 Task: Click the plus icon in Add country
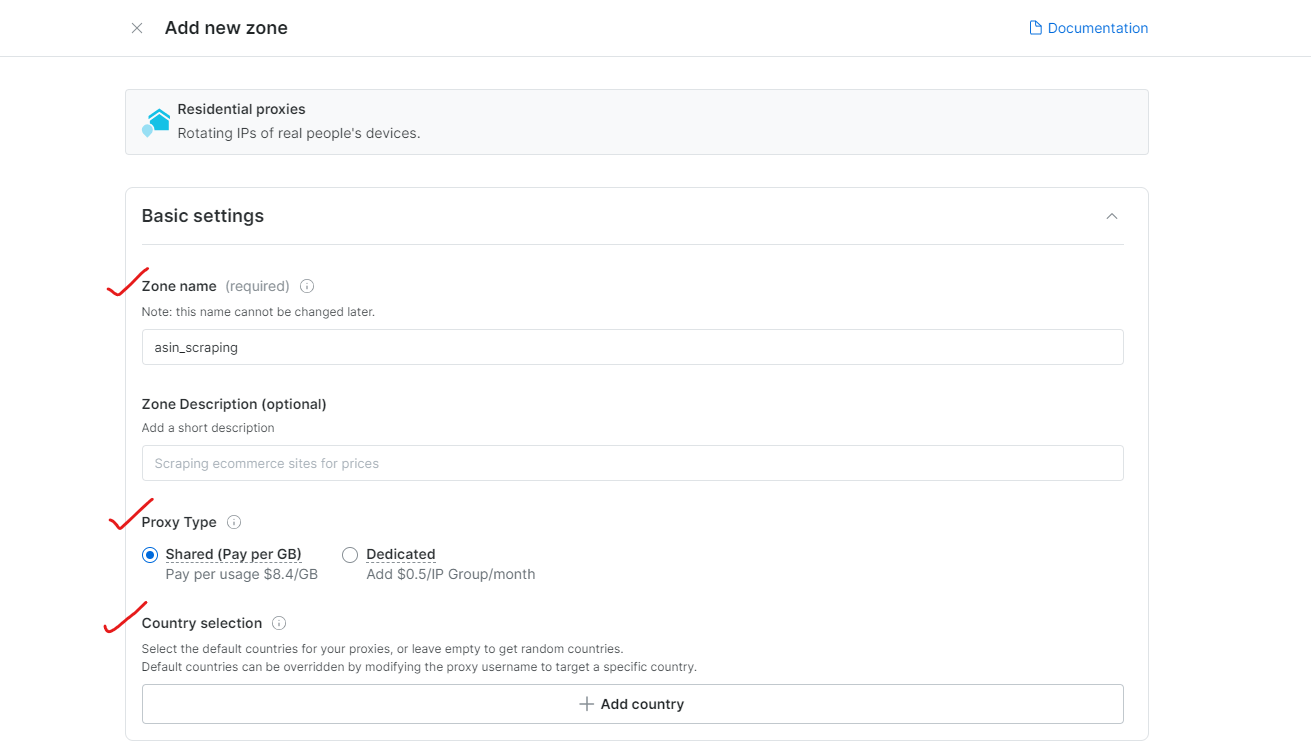587,704
